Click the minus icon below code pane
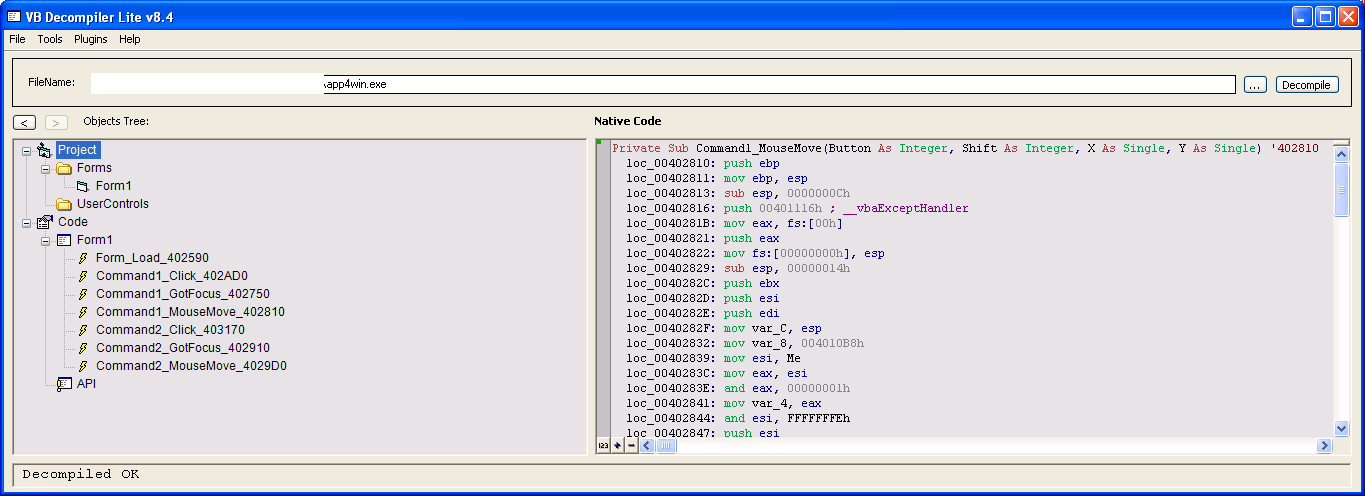The width and height of the screenshot is (1365, 496). coord(630,445)
